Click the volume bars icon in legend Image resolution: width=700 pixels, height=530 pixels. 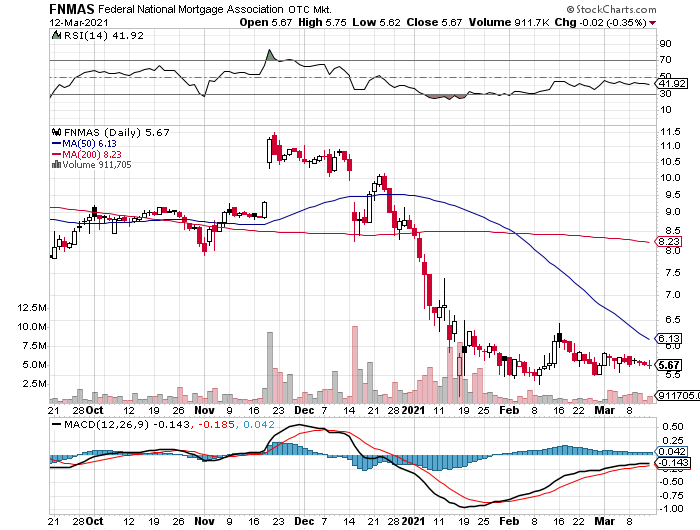[56, 165]
